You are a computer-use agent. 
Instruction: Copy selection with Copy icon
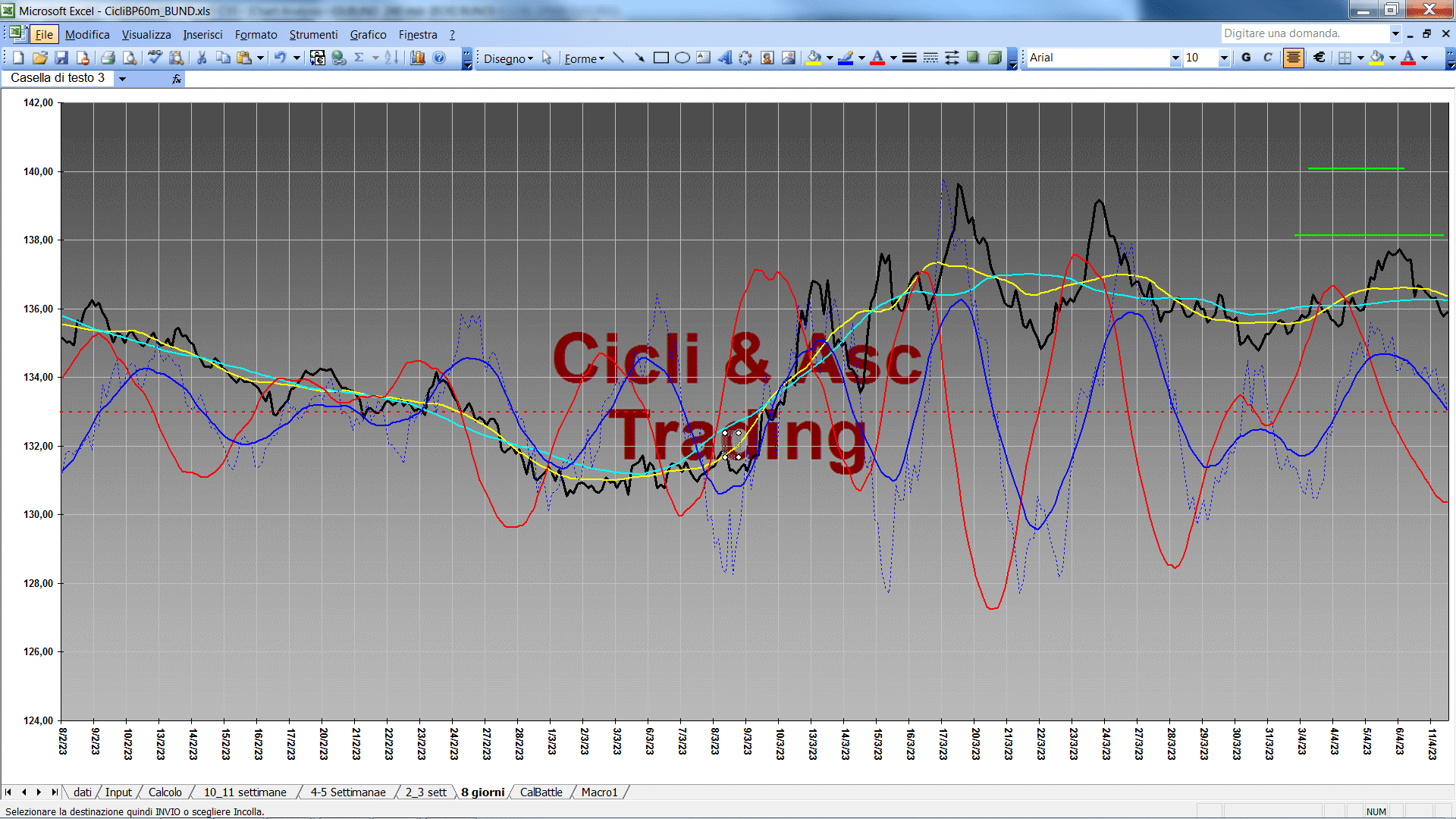pyautogui.click(x=223, y=58)
